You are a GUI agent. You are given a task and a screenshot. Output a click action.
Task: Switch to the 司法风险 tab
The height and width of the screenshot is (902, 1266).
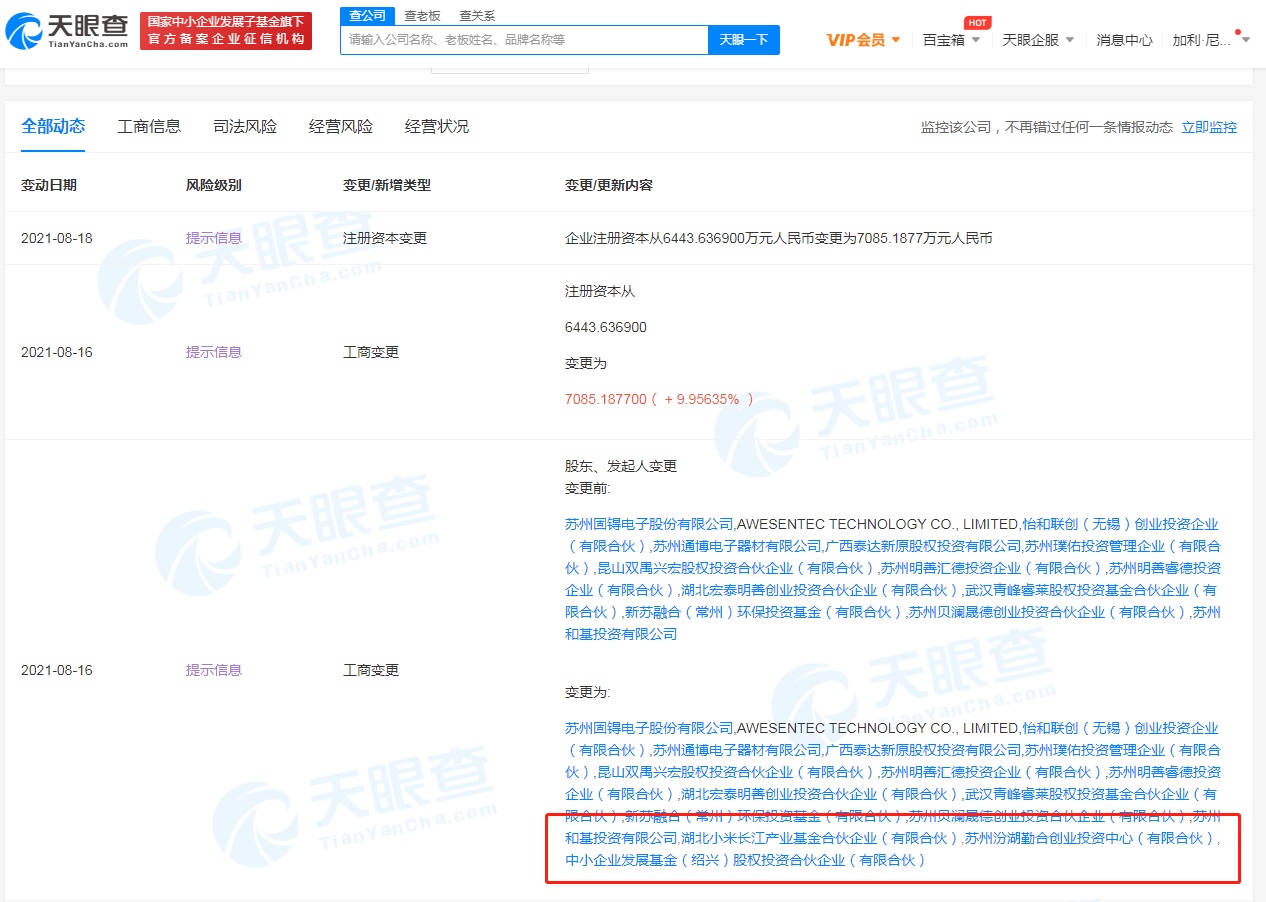[245, 126]
